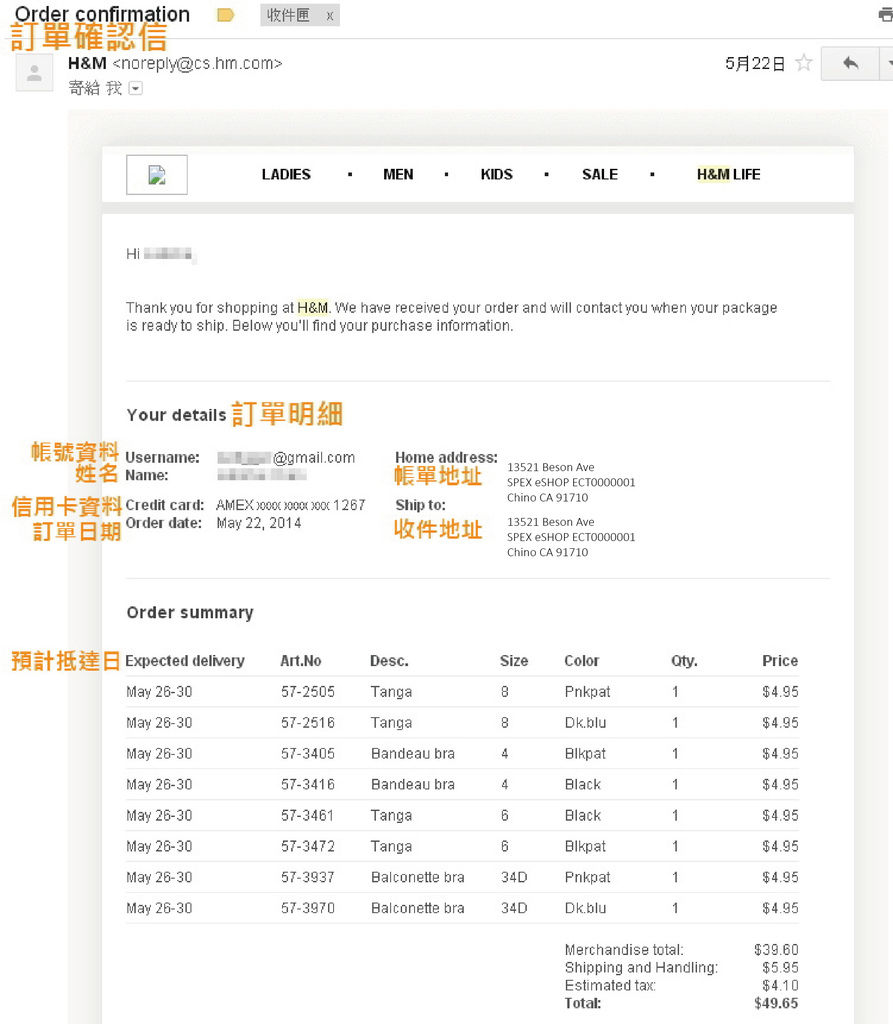Click color Dk.blu in the 57-2516 row
893x1024 pixels.
585,723
